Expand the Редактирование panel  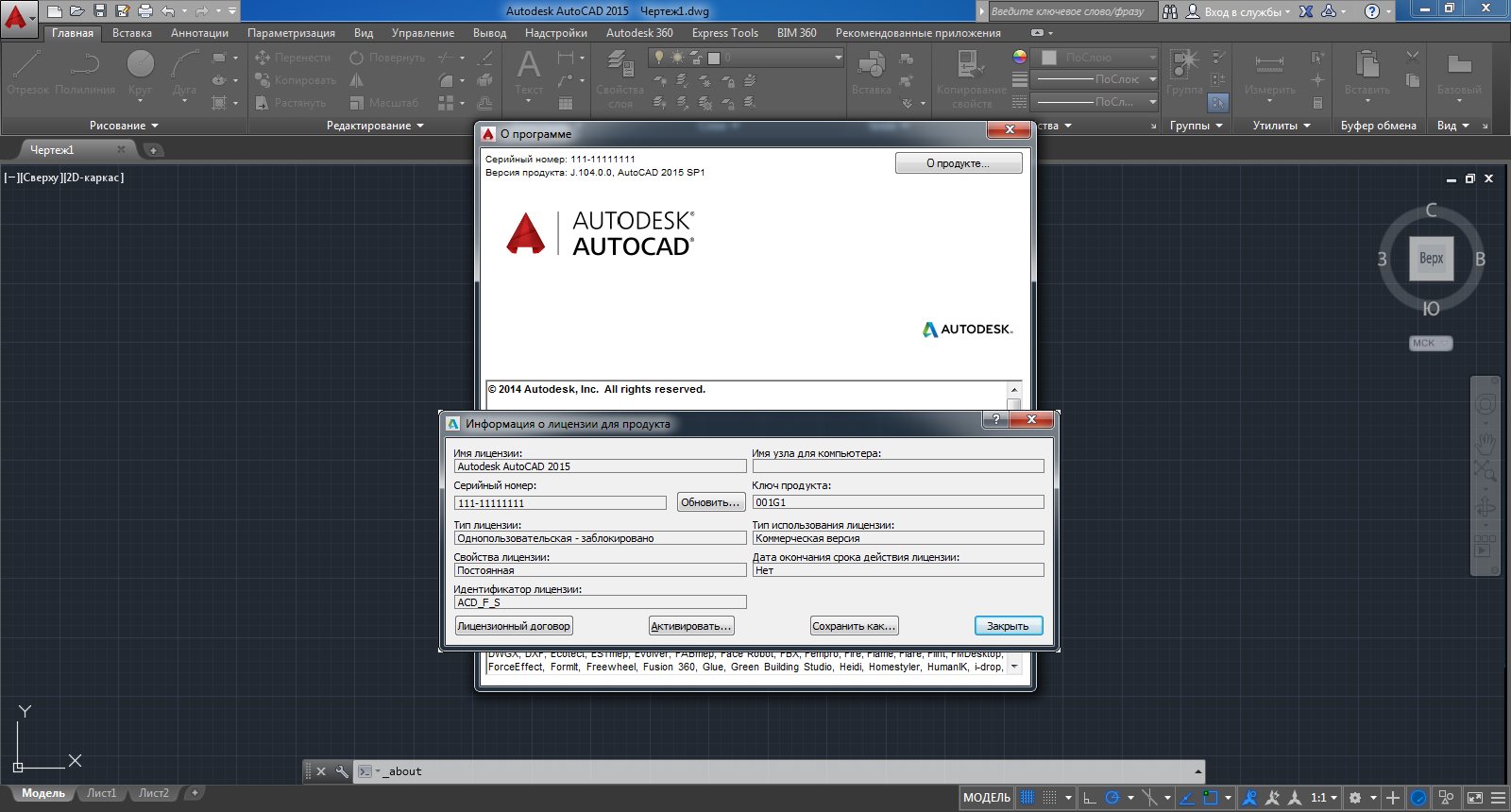coord(375,126)
